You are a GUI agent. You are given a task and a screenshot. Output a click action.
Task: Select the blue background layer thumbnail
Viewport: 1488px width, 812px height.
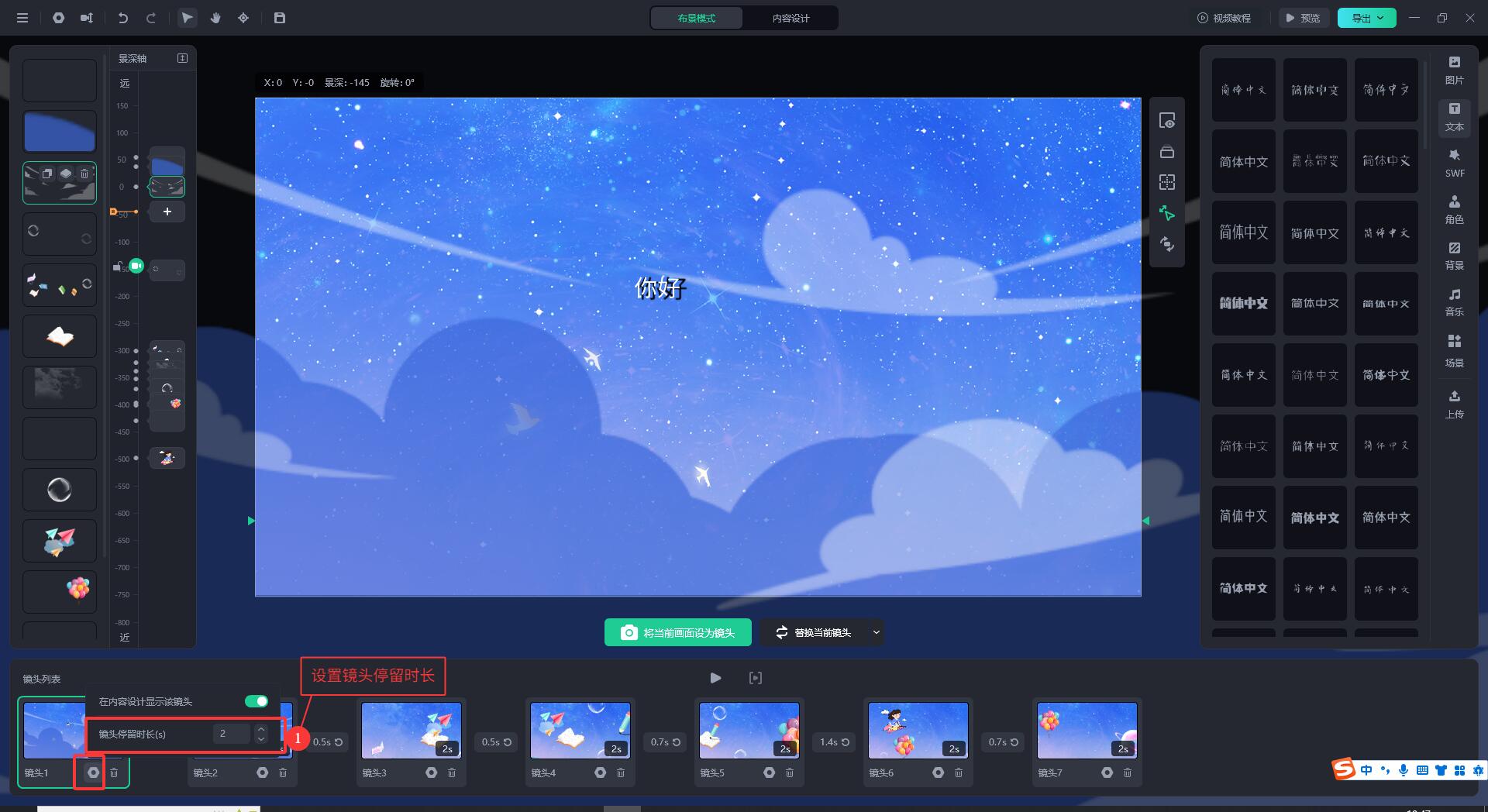point(60,131)
